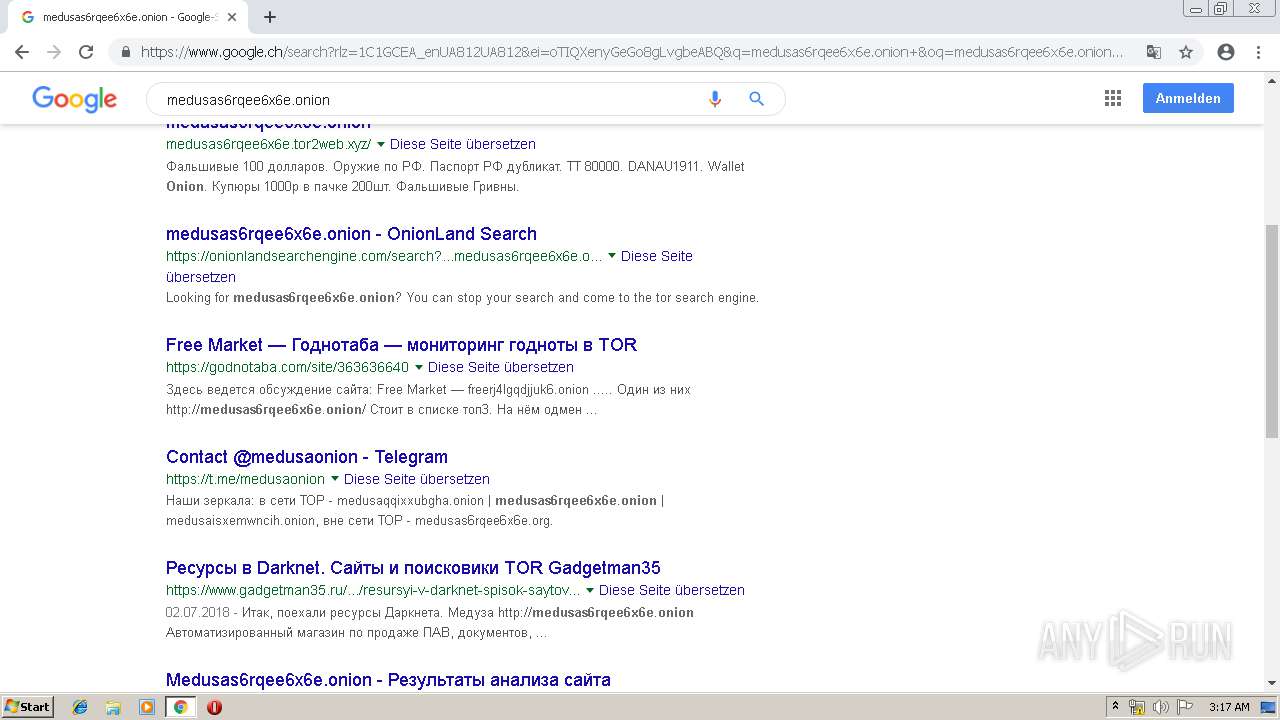Open the Windows Start menu
This screenshot has height=720, width=1280.
(27, 707)
